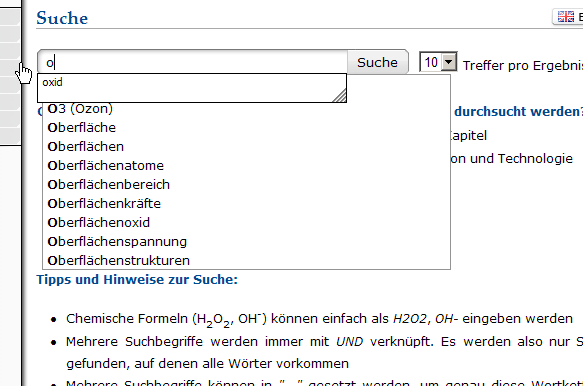Image resolution: width=583 pixels, height=386 pixels.
Task: Click the durchsucht werden heading text
Action: (x=518, y=111)
